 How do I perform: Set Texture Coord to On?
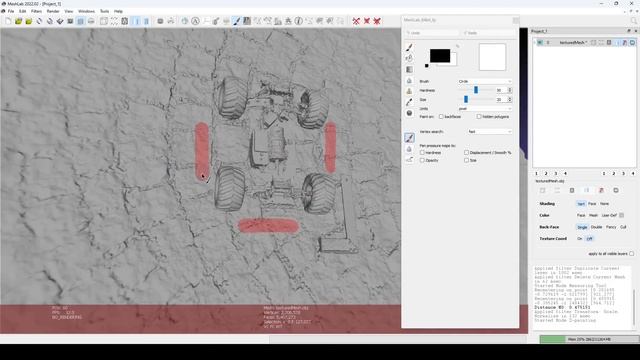(x=580, y=239)
